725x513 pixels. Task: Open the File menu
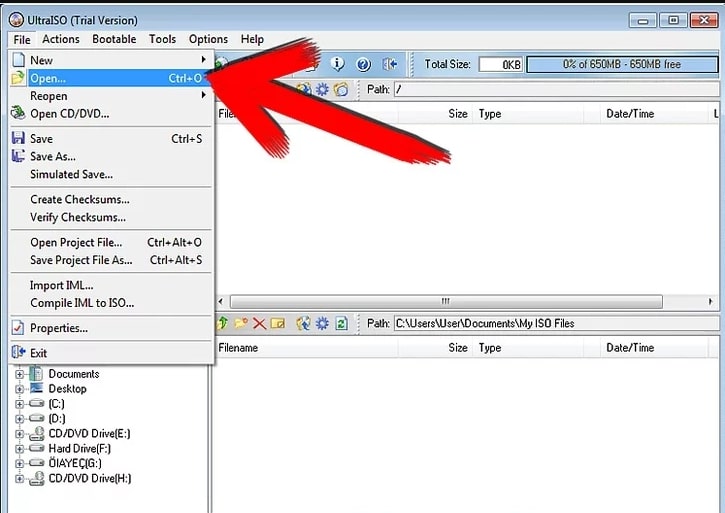[x=22, y=40]
